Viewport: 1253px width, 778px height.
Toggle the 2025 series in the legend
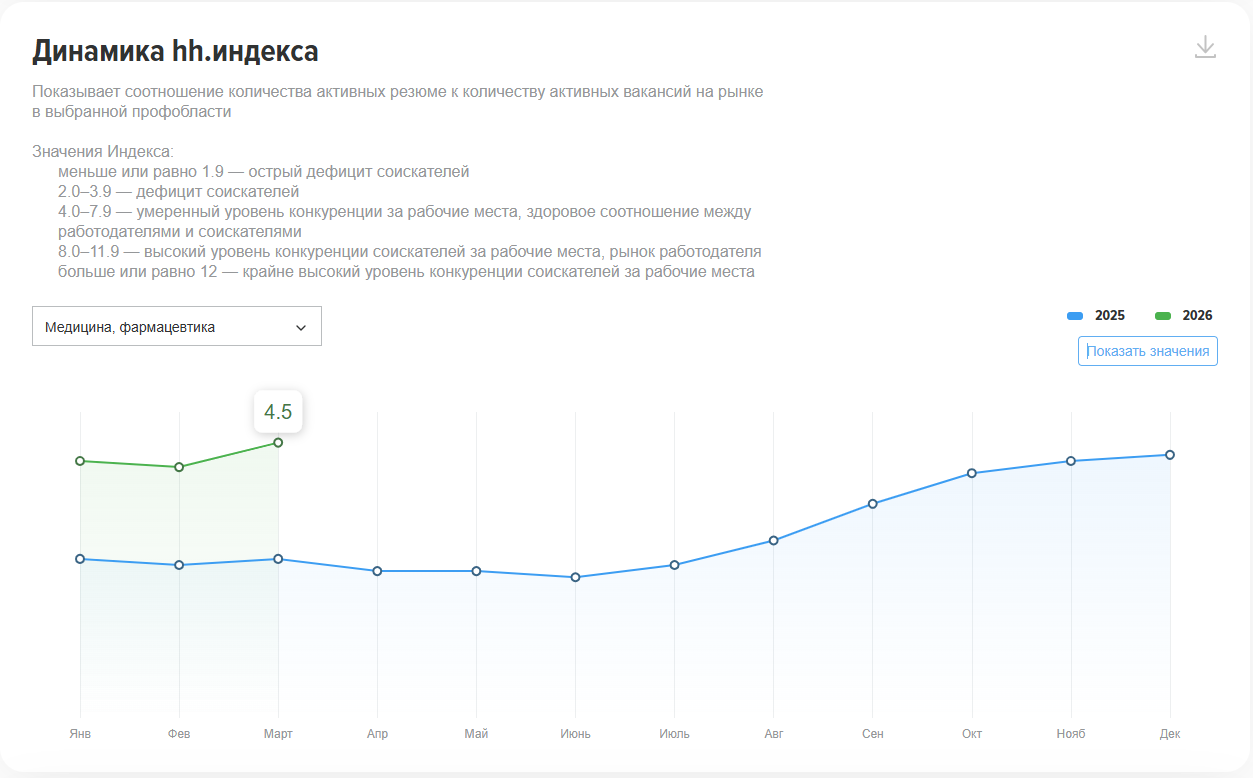point(1096,316)
